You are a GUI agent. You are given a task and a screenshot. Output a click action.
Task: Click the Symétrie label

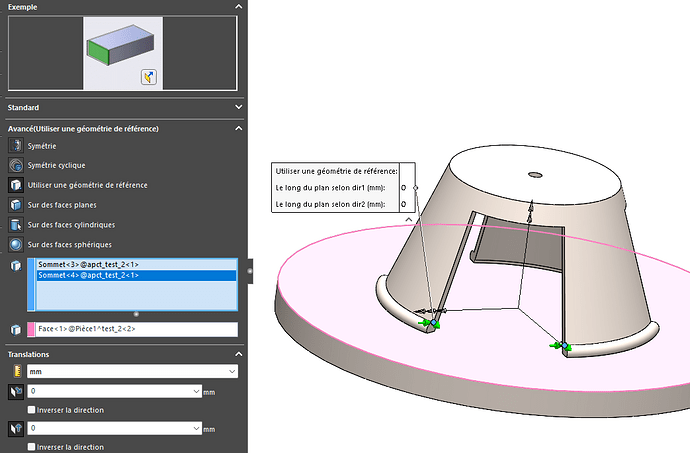pos(42,146)
